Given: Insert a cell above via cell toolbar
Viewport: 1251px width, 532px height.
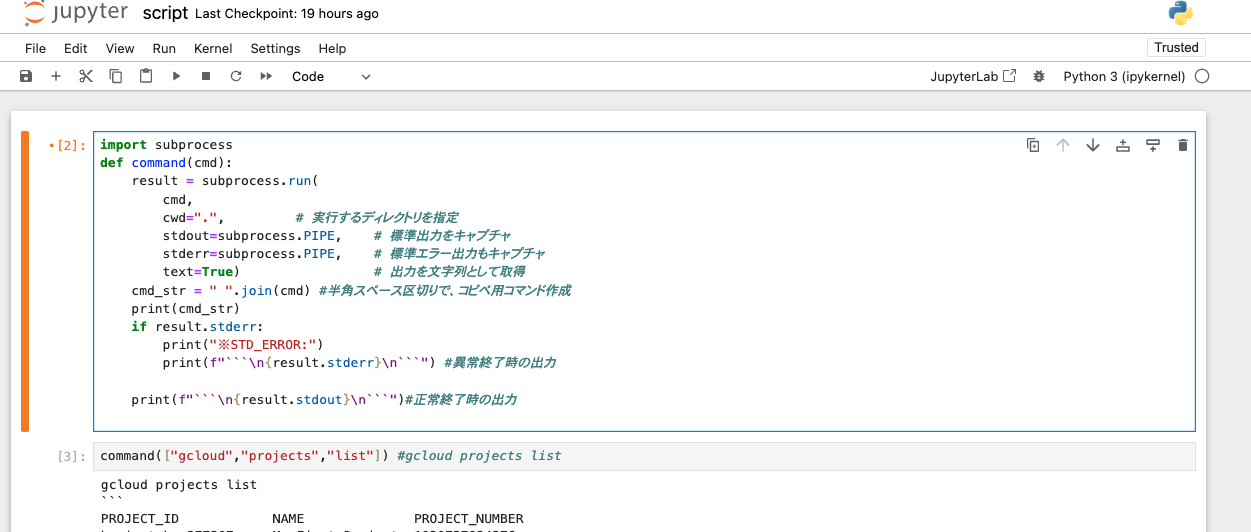Looking at the screenshot, I should click(x=1123, y=145).
